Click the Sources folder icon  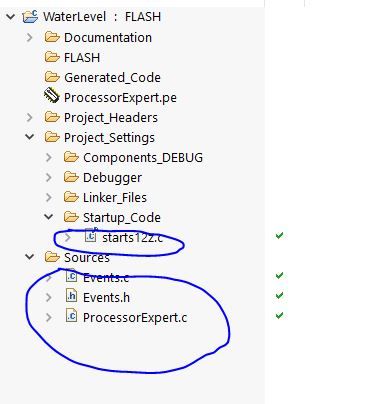click(x=52, y=257)
